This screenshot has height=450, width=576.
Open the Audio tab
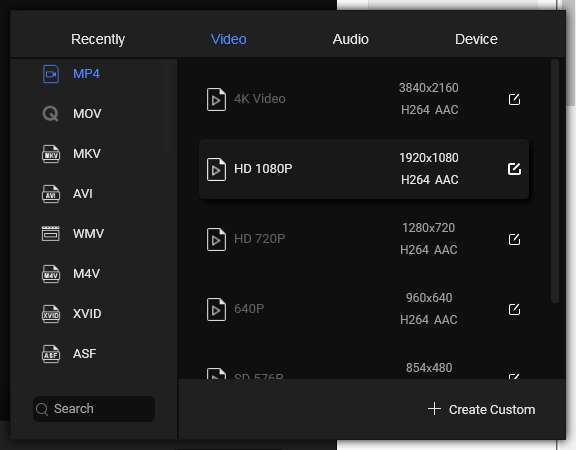350,39
